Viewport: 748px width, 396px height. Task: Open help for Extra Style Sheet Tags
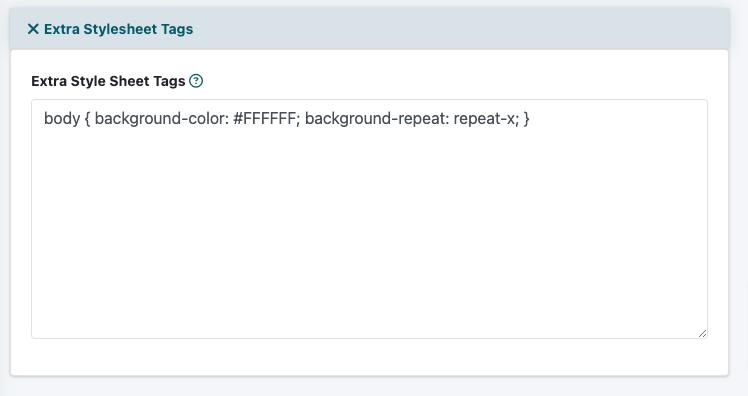pyautogui.click(x=196, y=81)
